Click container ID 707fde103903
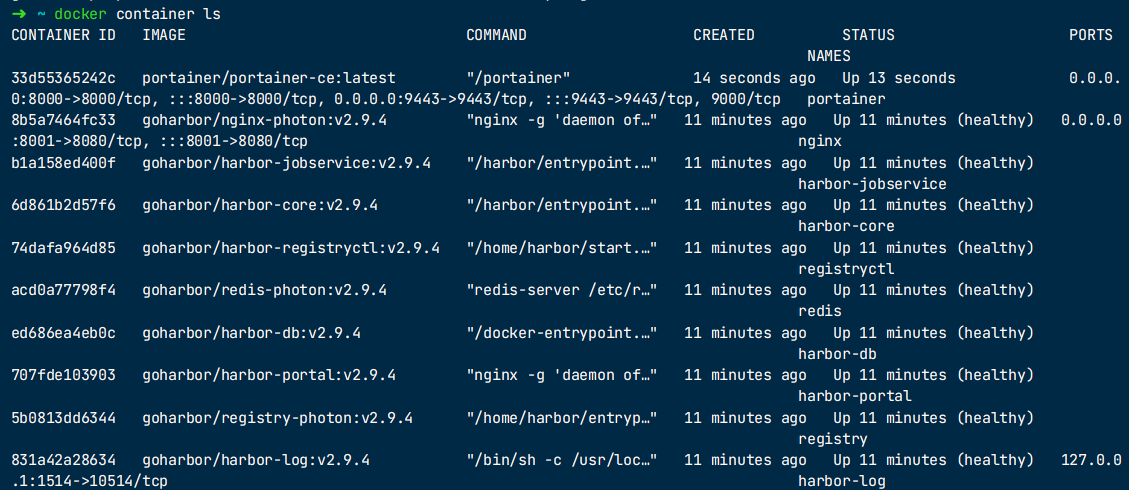Screen dimensions: 1129x490 click(x=63, y=375)
